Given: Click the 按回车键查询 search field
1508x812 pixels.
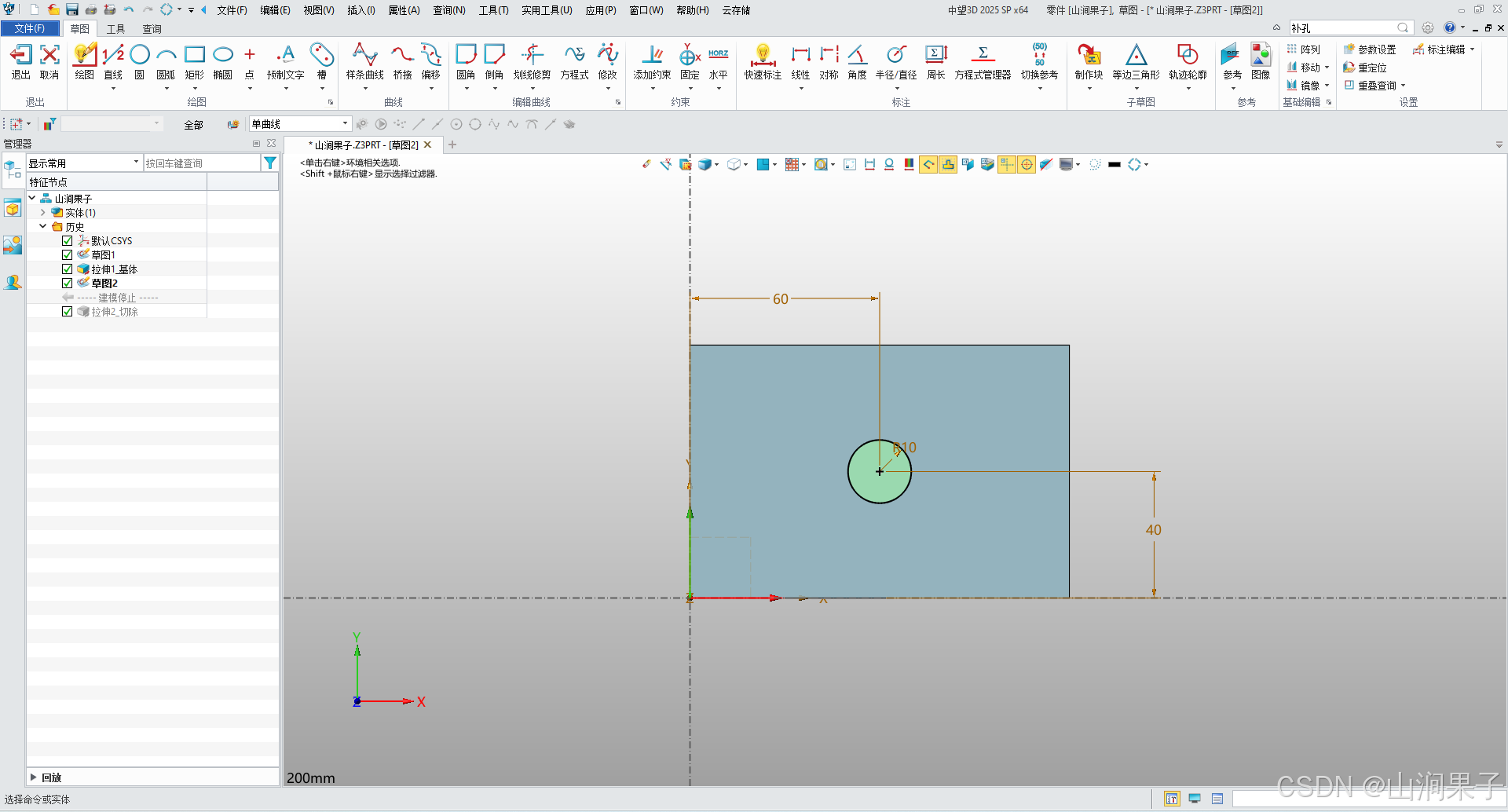Looking at the screenshot, I should 201,163.
